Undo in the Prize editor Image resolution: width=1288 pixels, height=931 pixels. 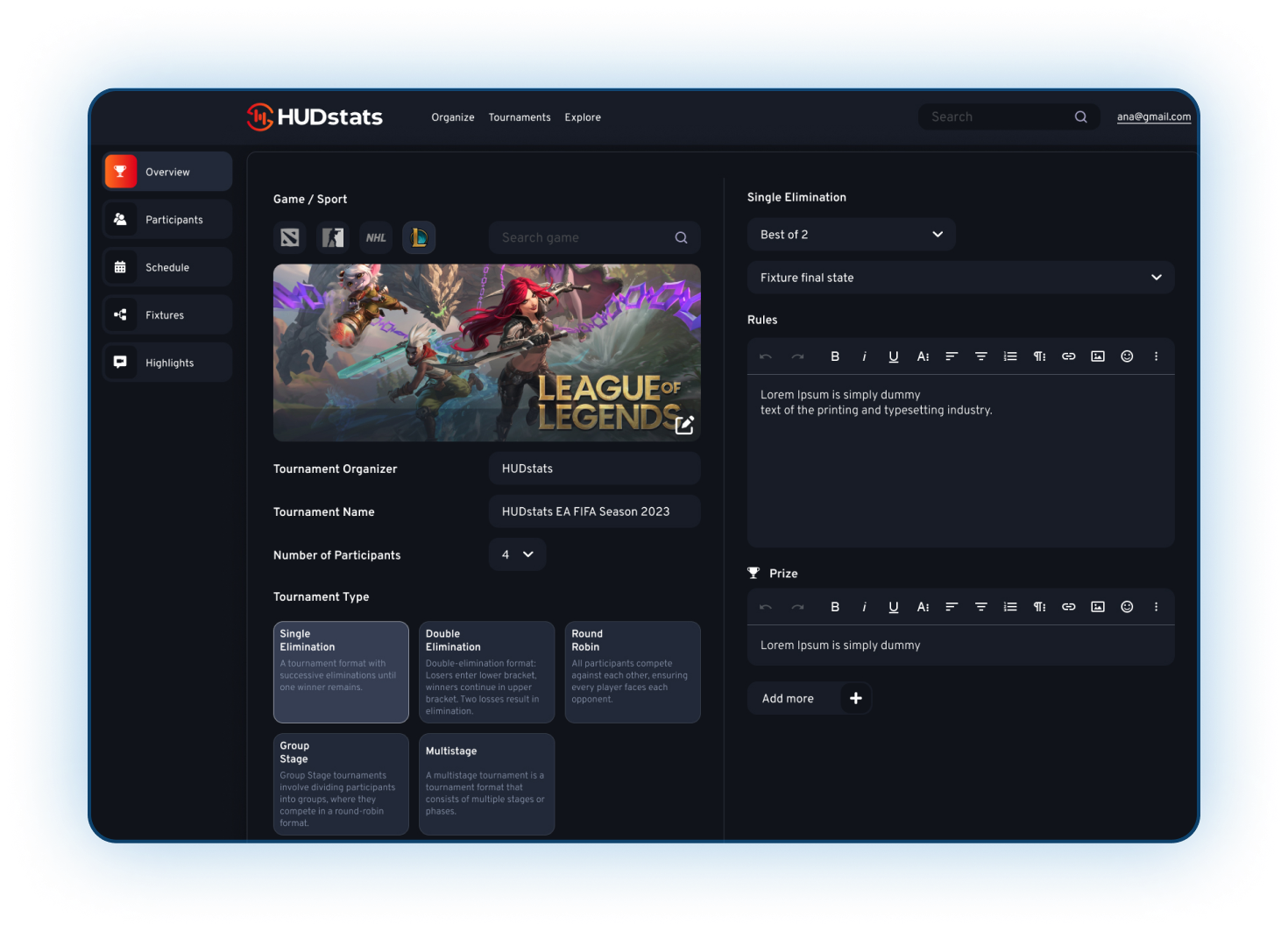tap(766, 607)
